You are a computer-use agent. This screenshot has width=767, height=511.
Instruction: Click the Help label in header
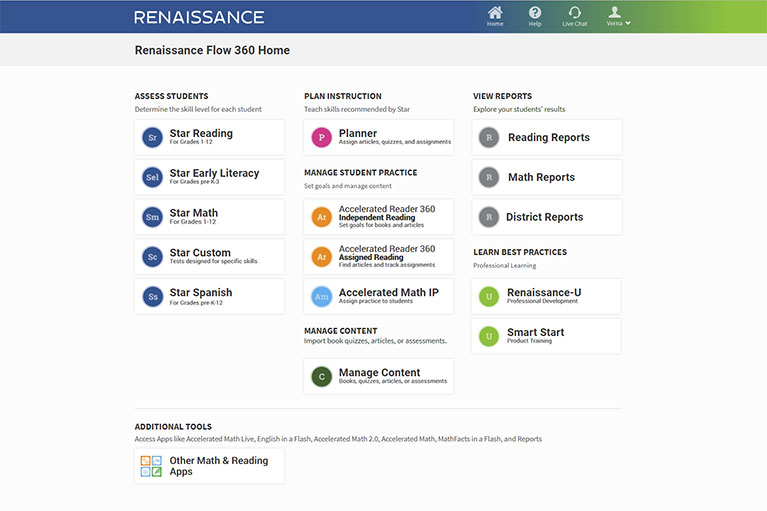click(535, 23)
